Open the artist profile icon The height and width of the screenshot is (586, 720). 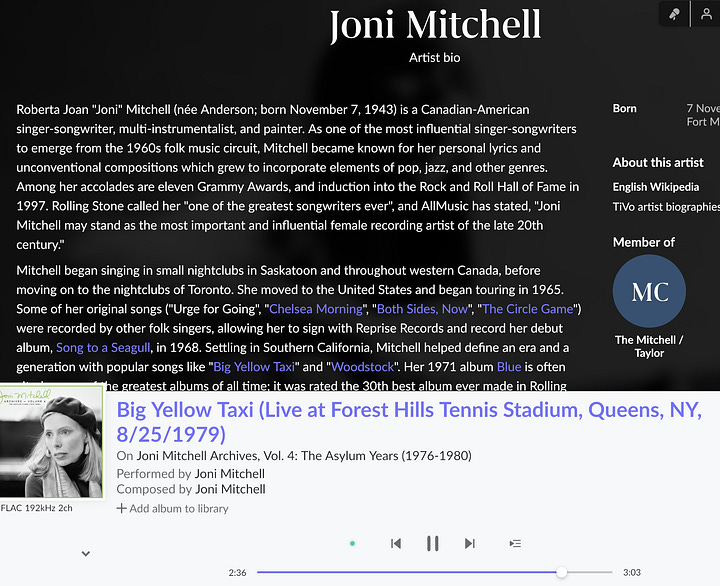coord(706,14)
